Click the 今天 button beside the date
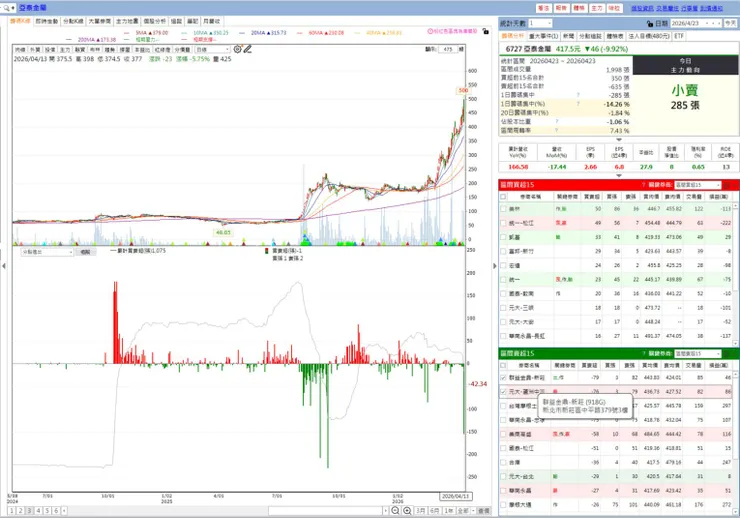740x518 pixels. (x=730, y=23)
